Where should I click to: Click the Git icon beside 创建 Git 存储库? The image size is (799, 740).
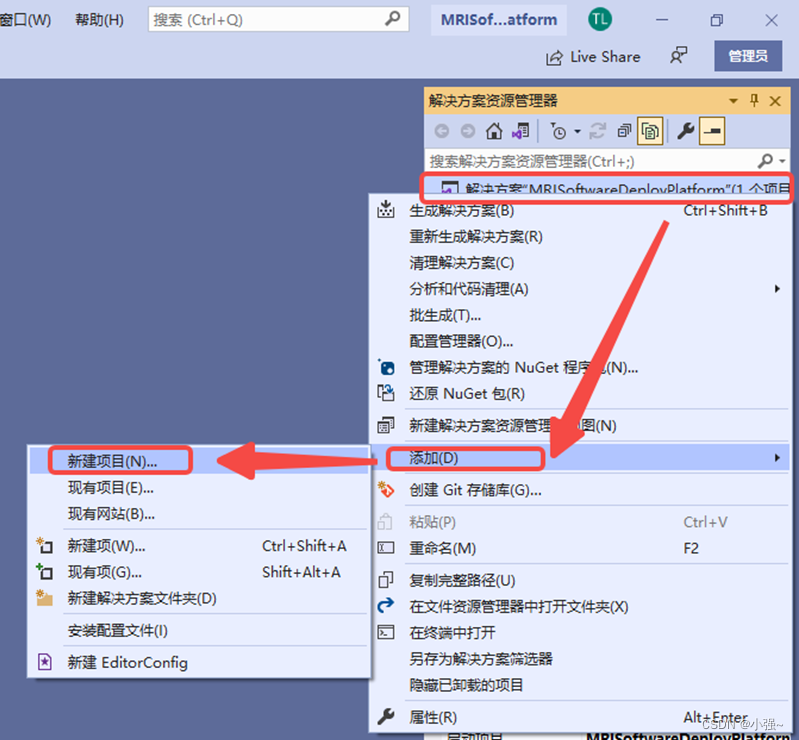tap(386, 489)
